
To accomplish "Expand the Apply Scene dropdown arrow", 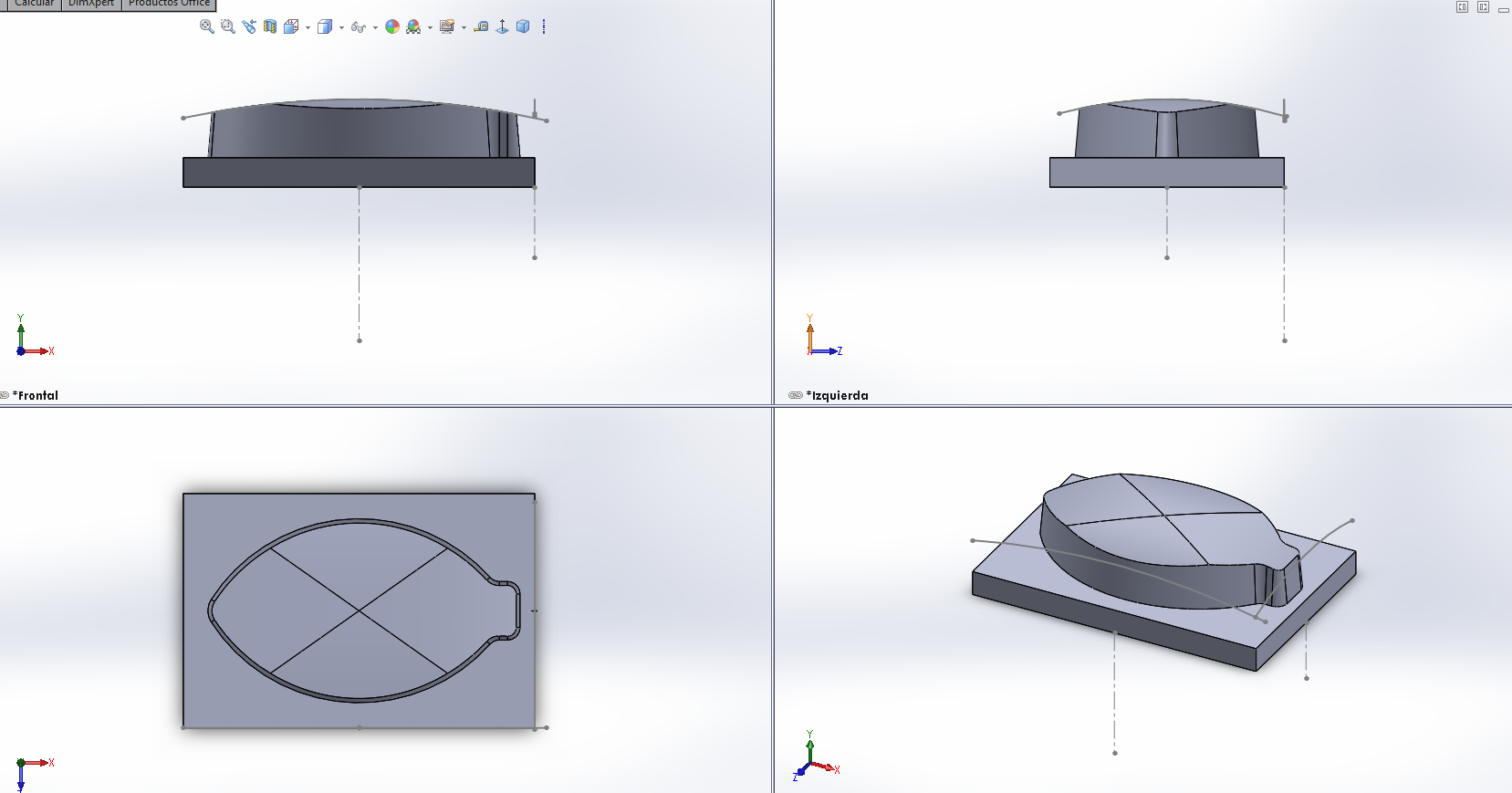I will point(430,27).
